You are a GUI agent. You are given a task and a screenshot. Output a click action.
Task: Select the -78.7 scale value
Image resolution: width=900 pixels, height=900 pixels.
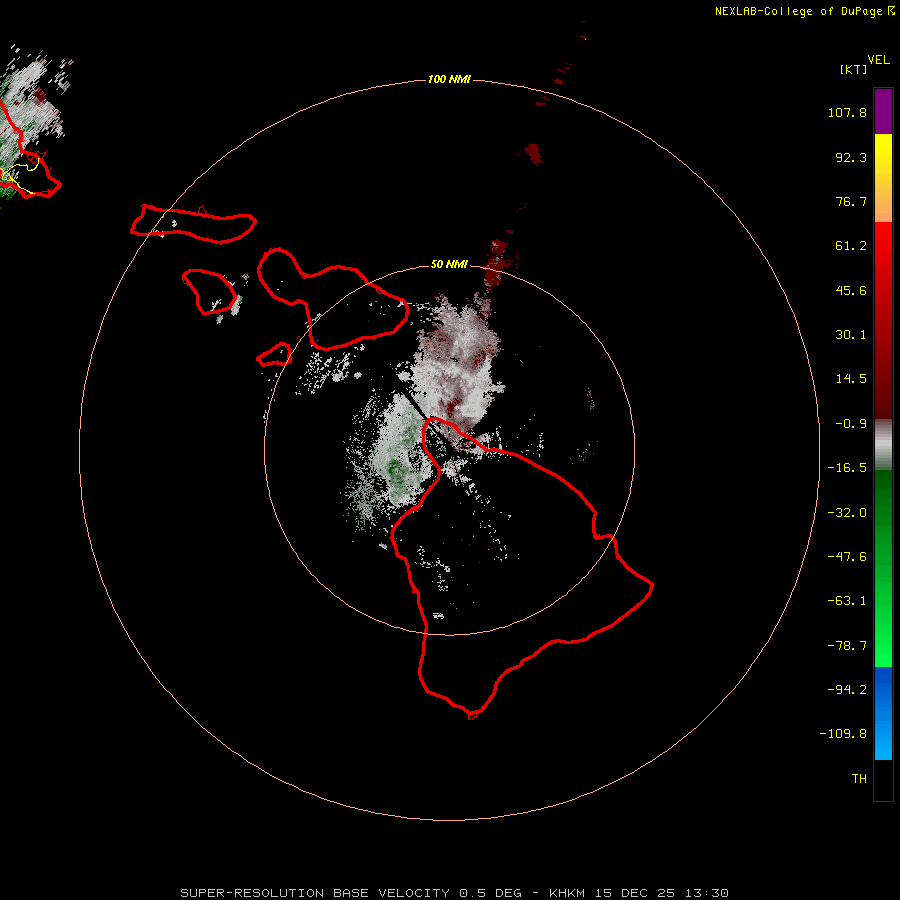(847, 646)
